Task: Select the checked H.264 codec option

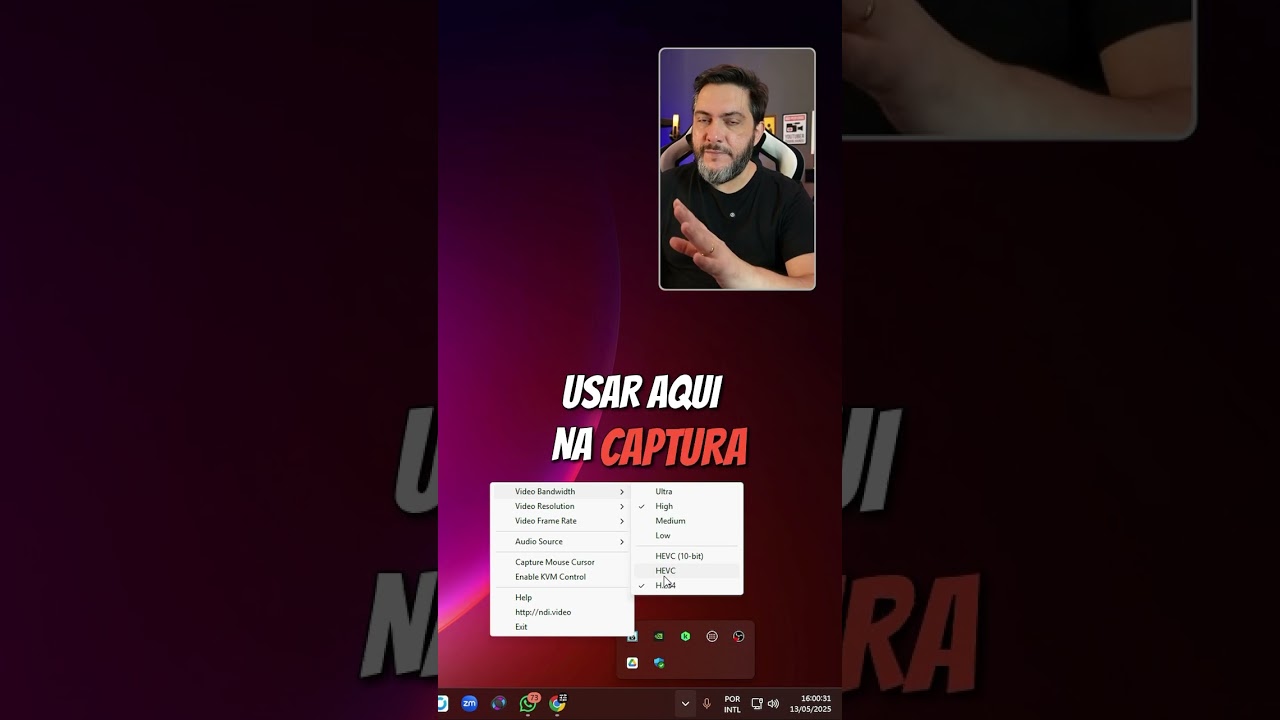Action: coord(688,585)
